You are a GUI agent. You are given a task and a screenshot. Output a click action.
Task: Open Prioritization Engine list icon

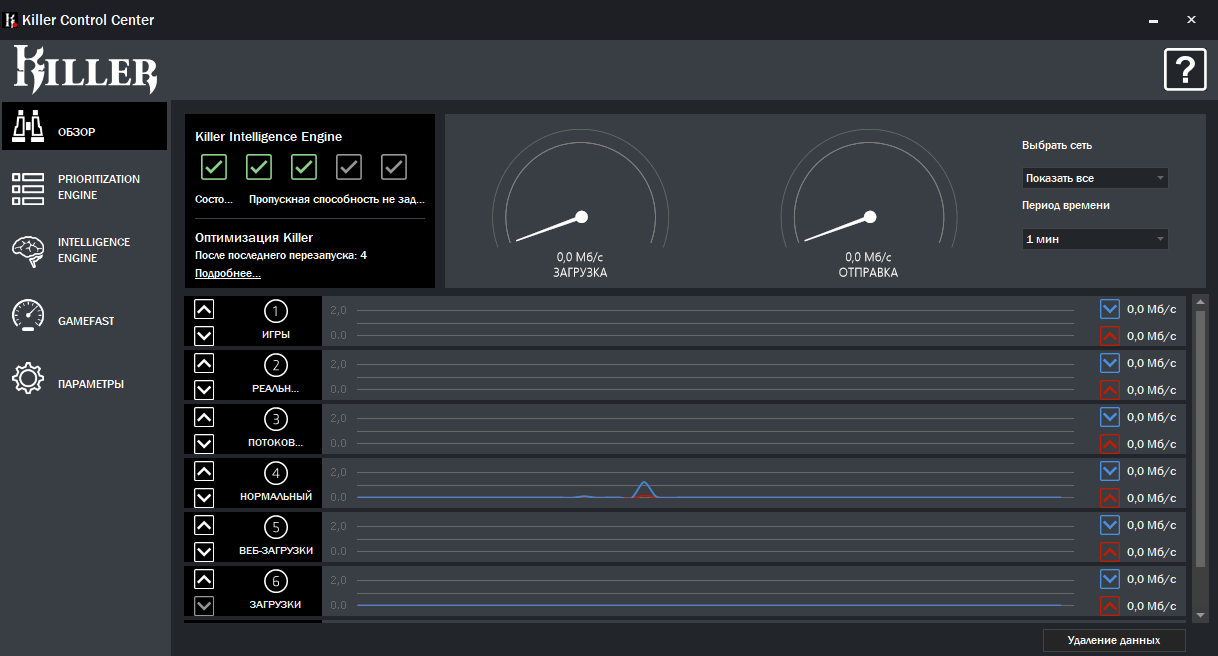(28, 188)
